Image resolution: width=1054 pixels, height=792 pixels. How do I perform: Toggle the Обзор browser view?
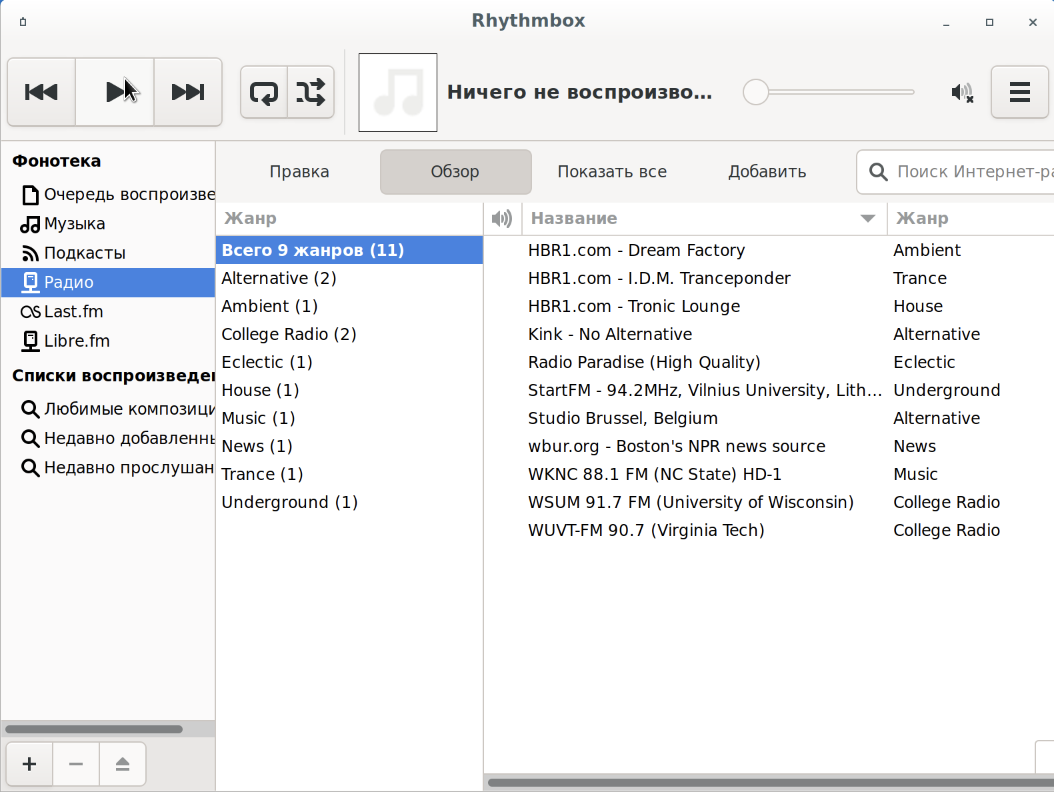[455, 171]
